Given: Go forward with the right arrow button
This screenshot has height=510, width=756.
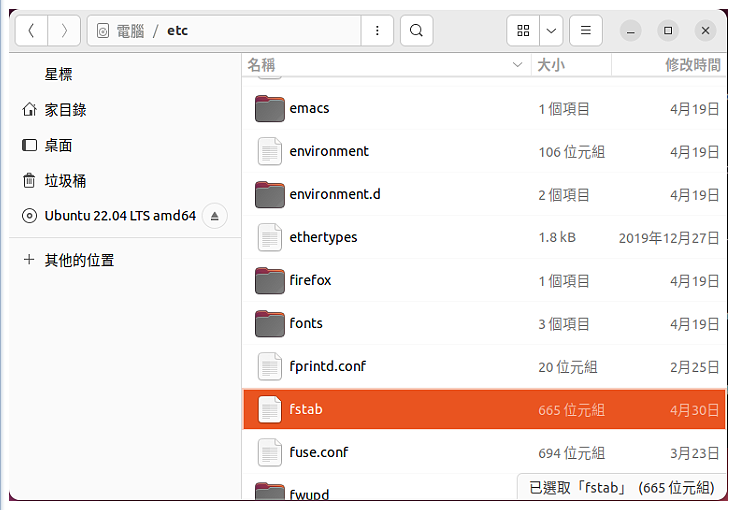Looking at the screenshot, I should [64, 31].
